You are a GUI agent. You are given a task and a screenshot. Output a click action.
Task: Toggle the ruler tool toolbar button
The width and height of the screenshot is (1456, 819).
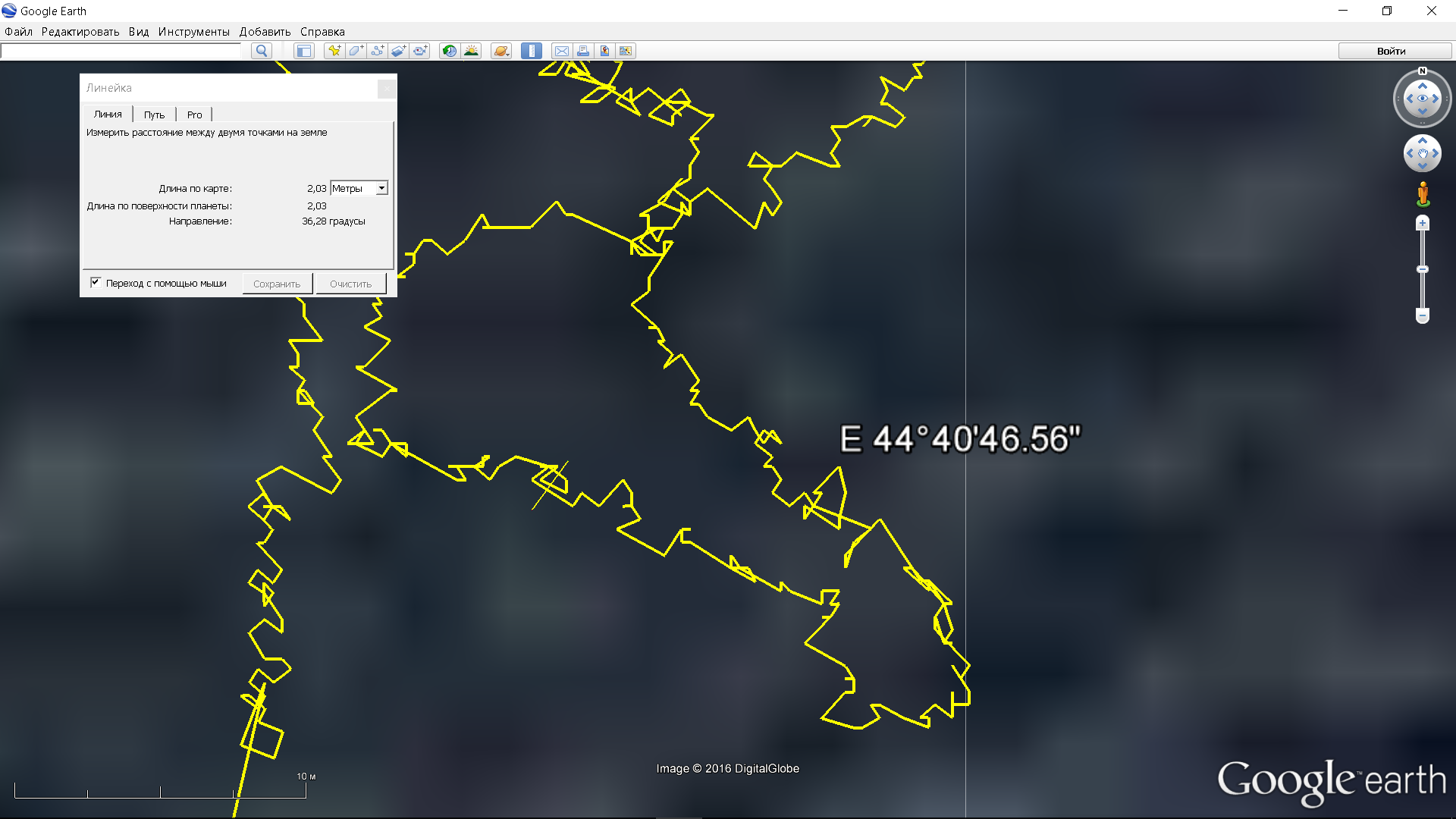[532, 51]
